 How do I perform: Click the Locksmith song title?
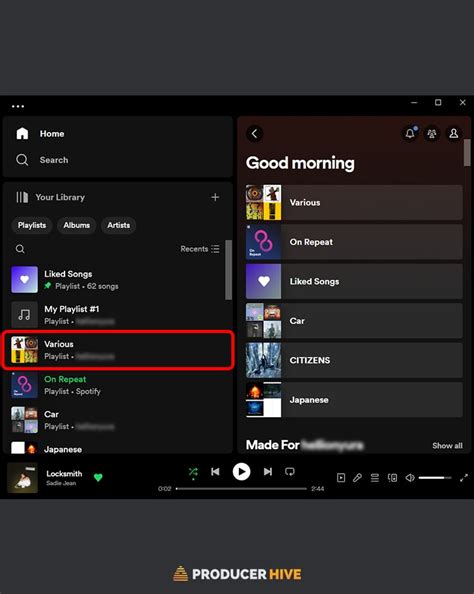coord(64,474)
